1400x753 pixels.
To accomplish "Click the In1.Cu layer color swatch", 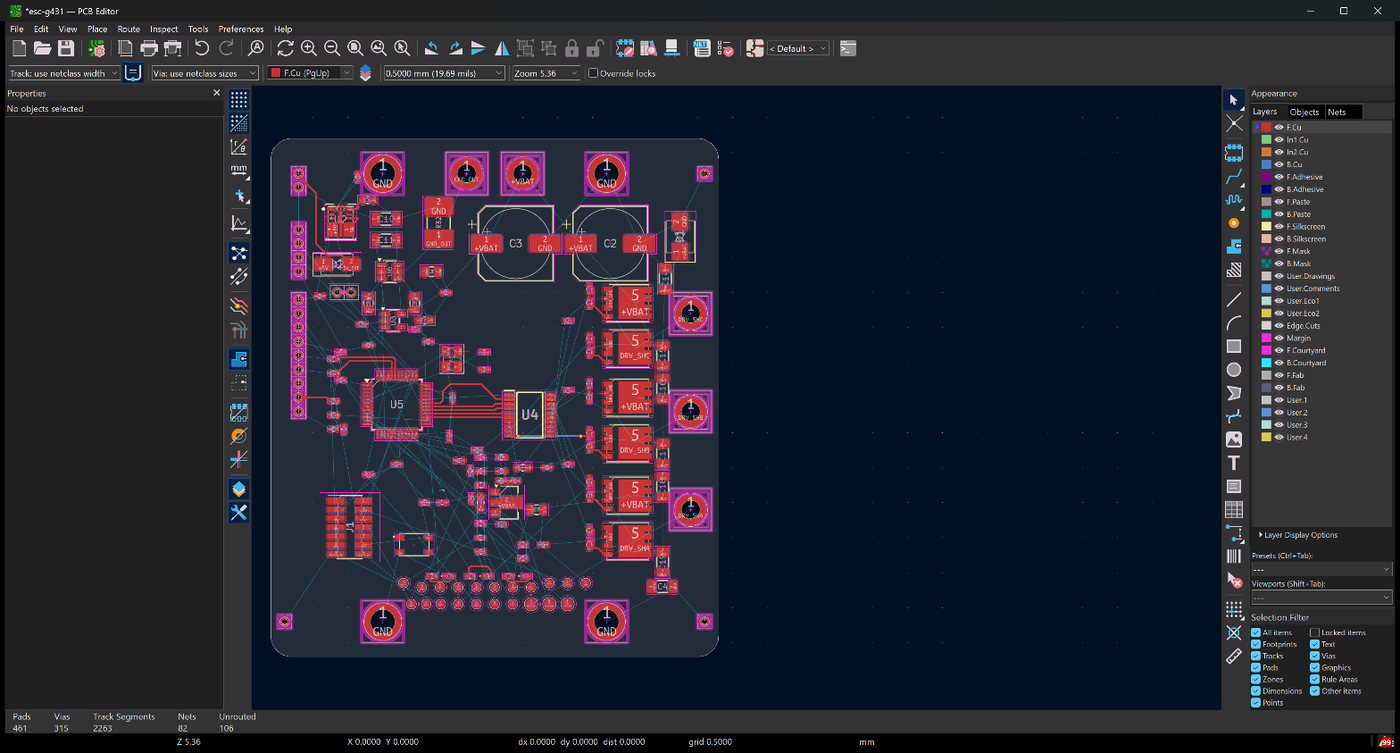I will tap(1266, 140).
